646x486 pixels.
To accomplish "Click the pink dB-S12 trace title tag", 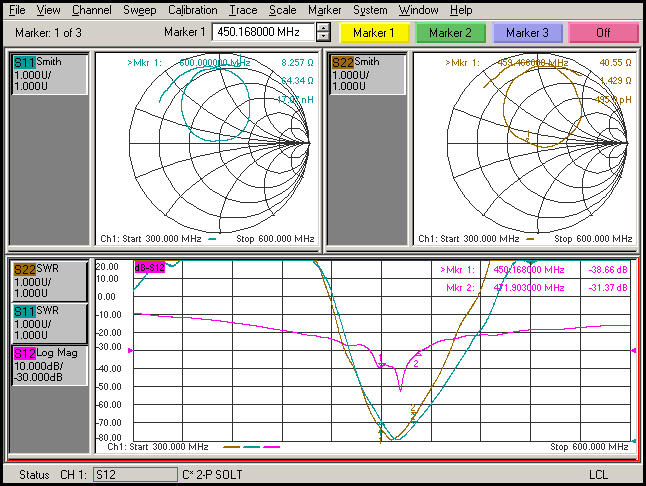I will pyautogui.click(x=149, y=267).
